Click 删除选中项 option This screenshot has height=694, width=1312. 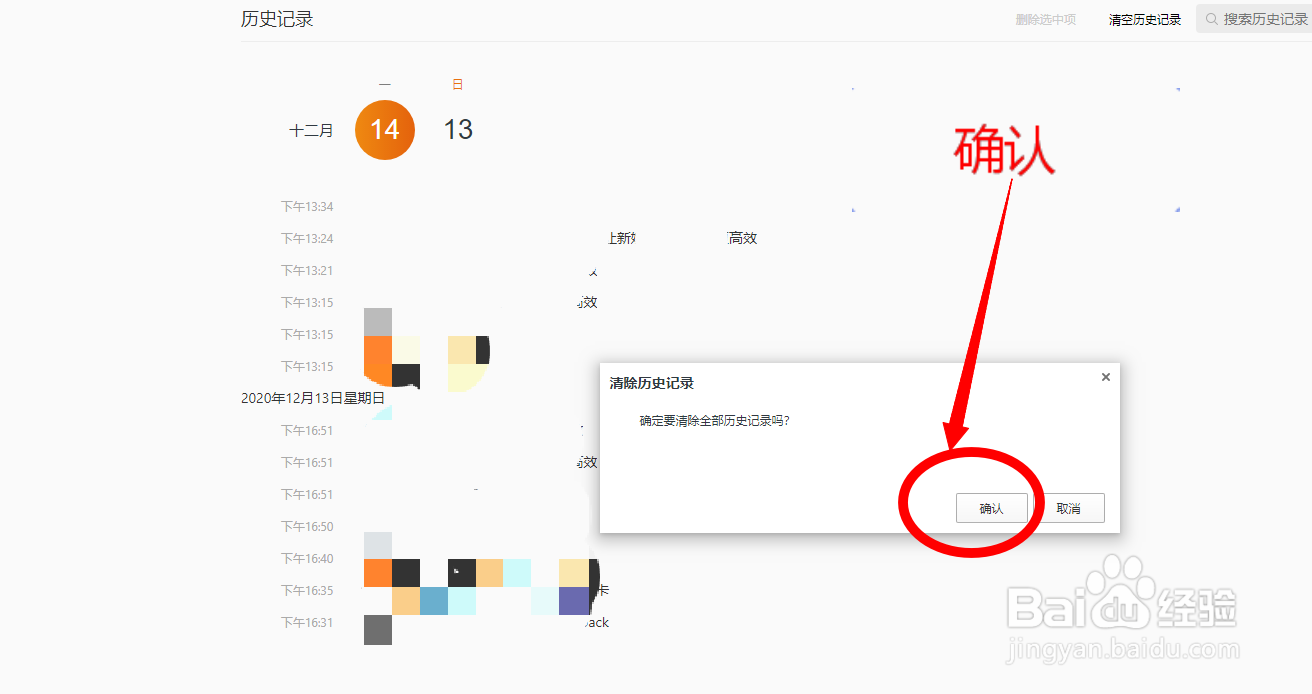pos(1046,19)
